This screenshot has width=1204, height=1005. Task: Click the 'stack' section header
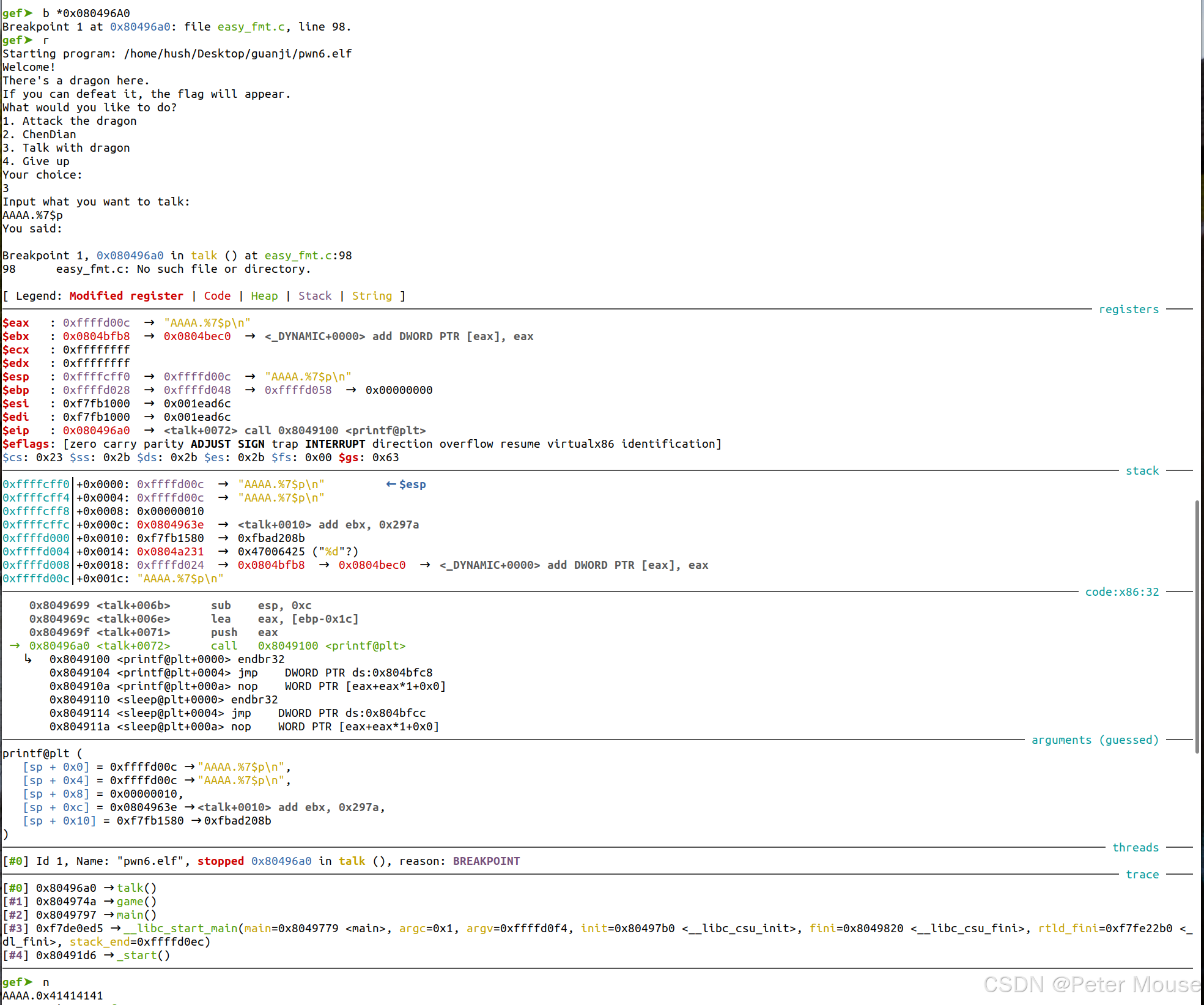click(x=1142, y=471)
